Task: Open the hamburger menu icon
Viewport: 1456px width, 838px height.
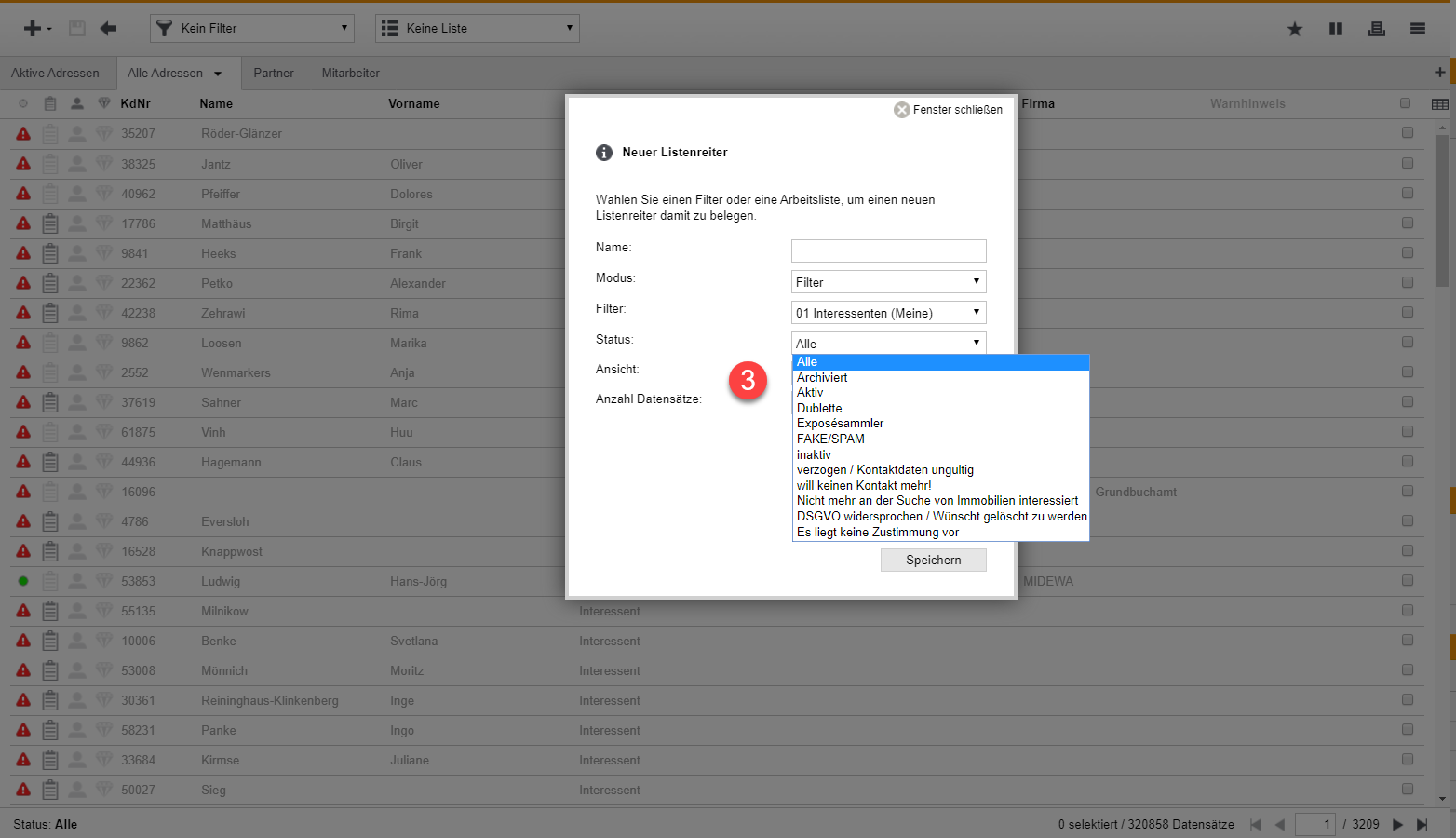Action: pyautogui.click(x=1417, y=29)
